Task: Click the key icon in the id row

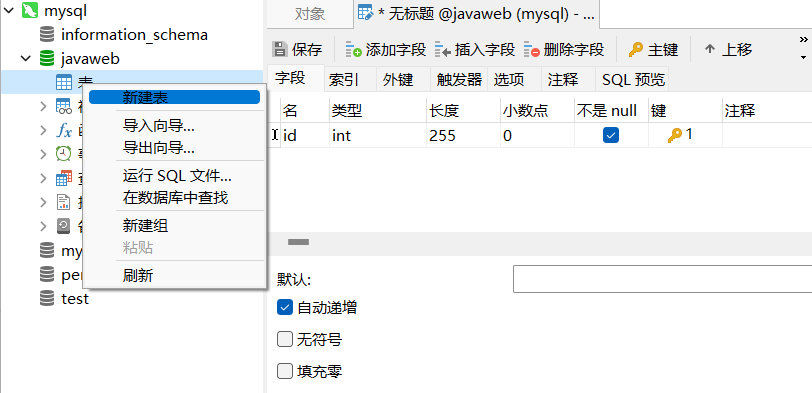Action: (x=675, y=136)
